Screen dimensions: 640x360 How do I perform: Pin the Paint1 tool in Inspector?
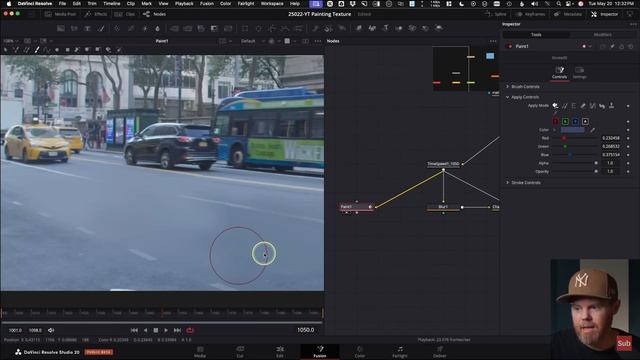click(x=612, y=47)
